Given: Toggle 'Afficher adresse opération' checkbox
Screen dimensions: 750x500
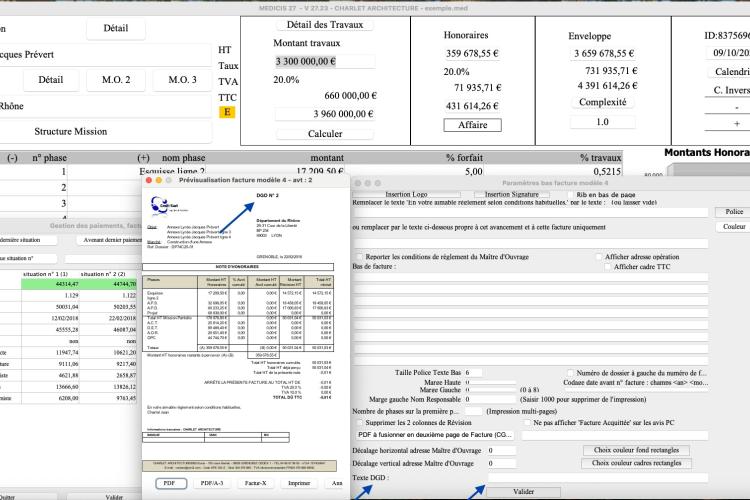Looking at the screenshot, I should coord(598,257).
